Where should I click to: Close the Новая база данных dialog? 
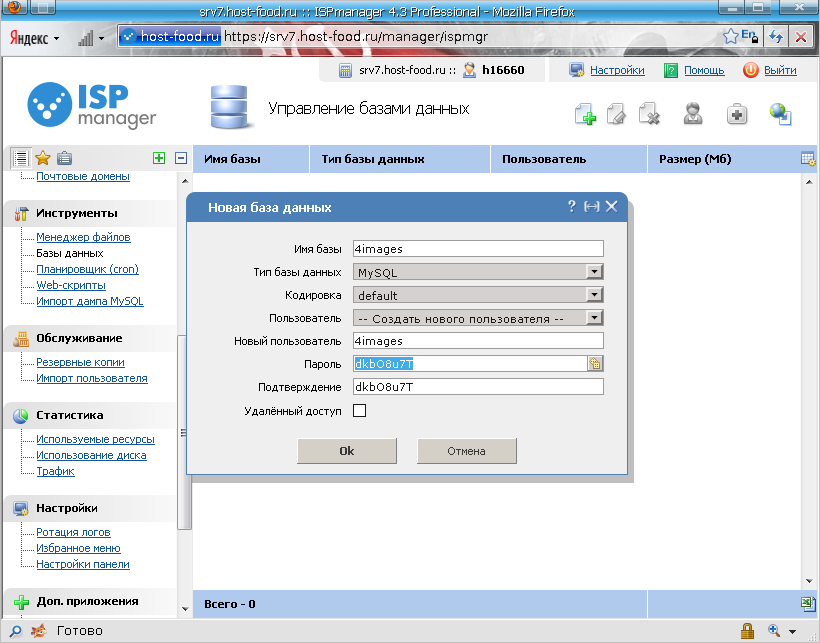click(x=611, y=206)
